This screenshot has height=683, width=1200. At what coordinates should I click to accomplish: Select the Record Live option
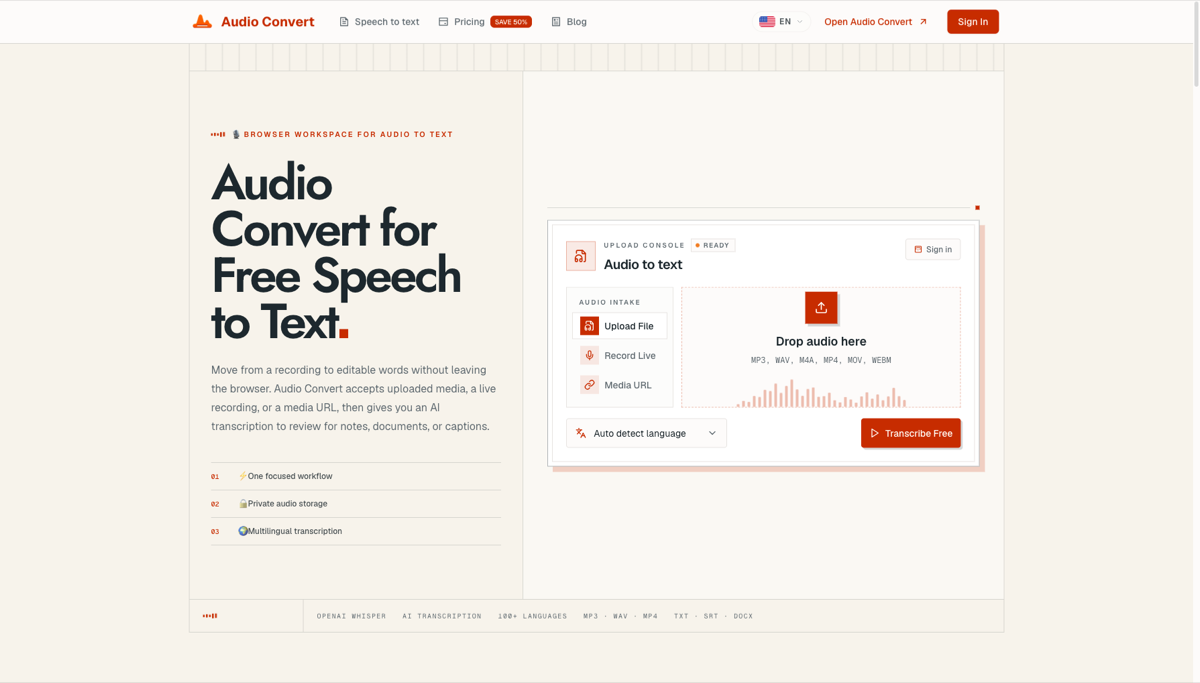pyautogui.click(x=620, y=355)
